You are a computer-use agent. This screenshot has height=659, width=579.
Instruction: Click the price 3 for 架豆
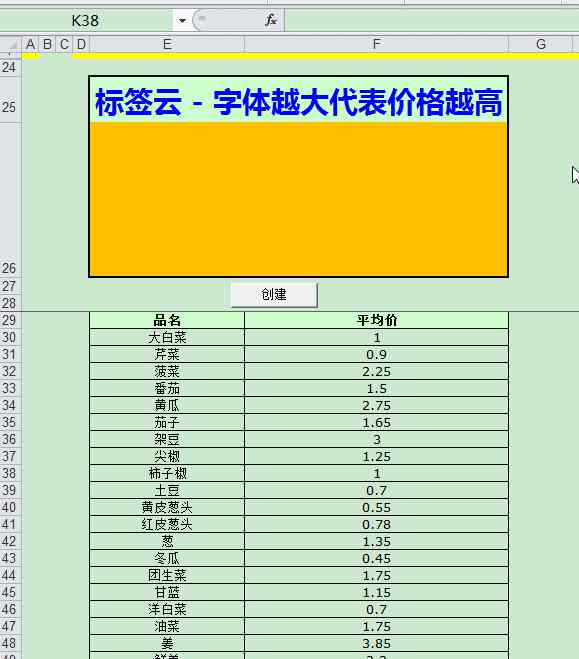point(376,439)
